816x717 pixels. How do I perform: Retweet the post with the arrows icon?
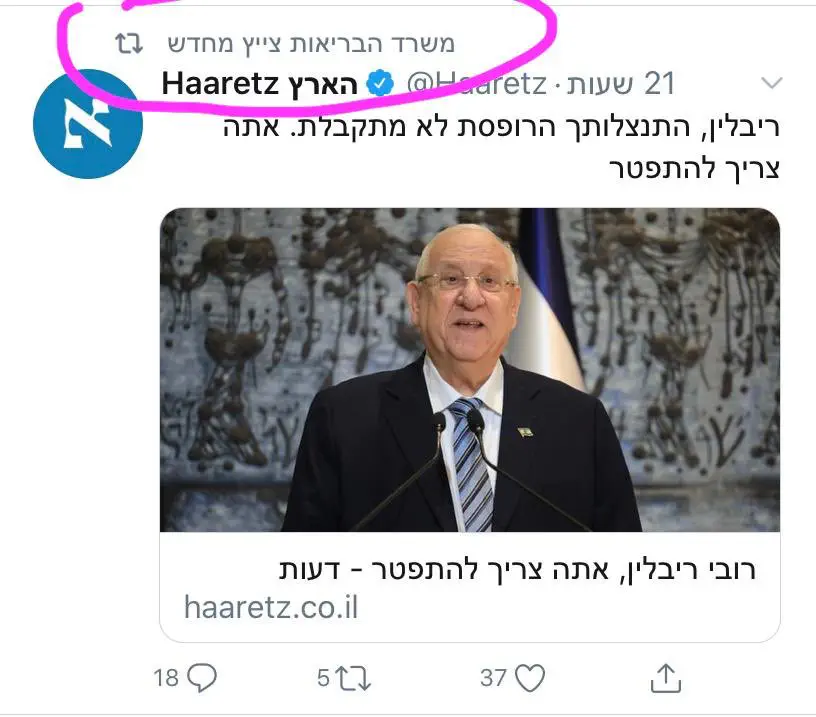[353, 678]
